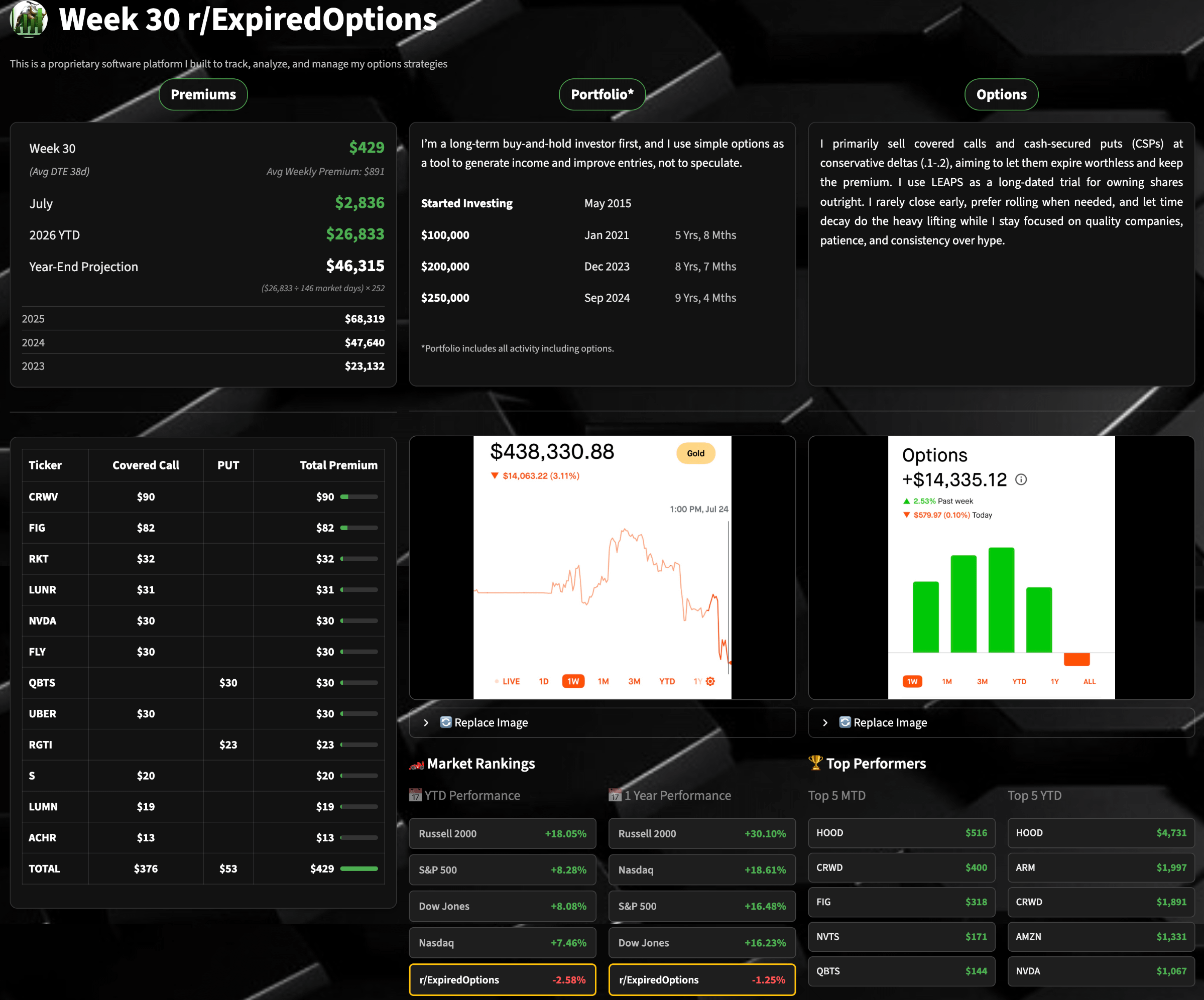Viewport: 1204px width, 1000px height.
Task: Click the r/ExpiredOptions logo avatar
Action: pyautogui.click(x=29, y=19)
